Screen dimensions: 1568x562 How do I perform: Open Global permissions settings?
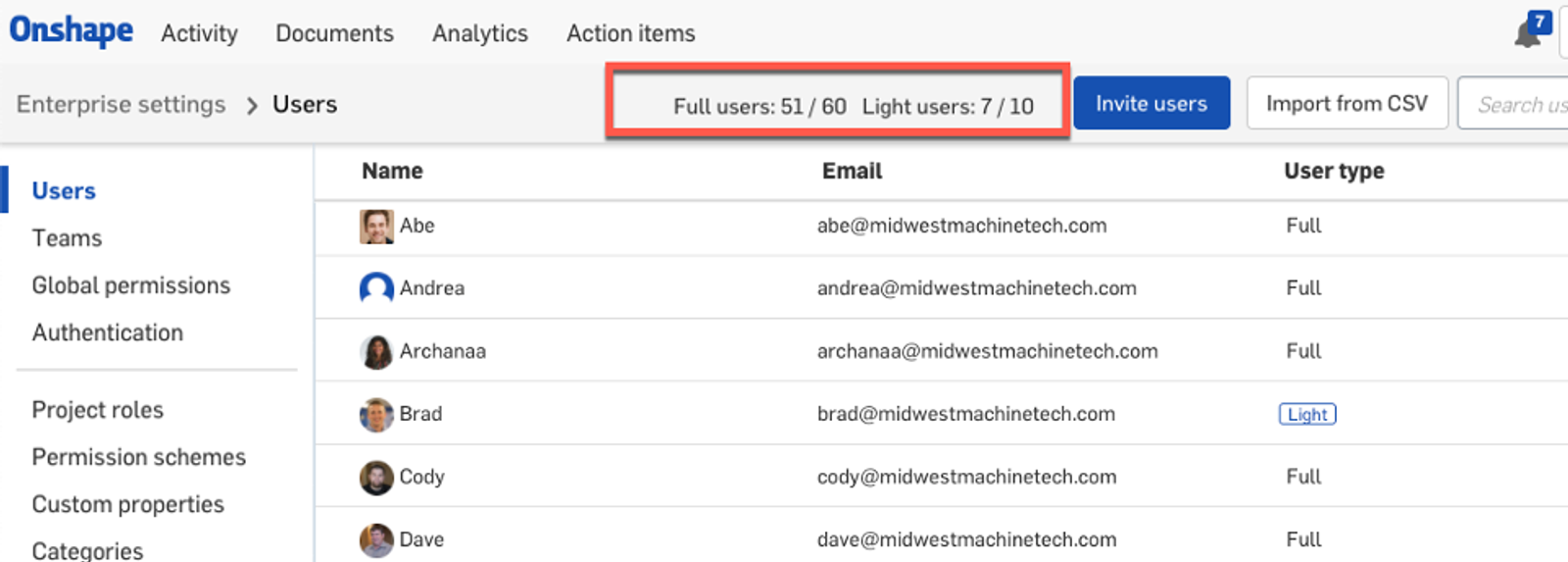click(x=131, y=285)
